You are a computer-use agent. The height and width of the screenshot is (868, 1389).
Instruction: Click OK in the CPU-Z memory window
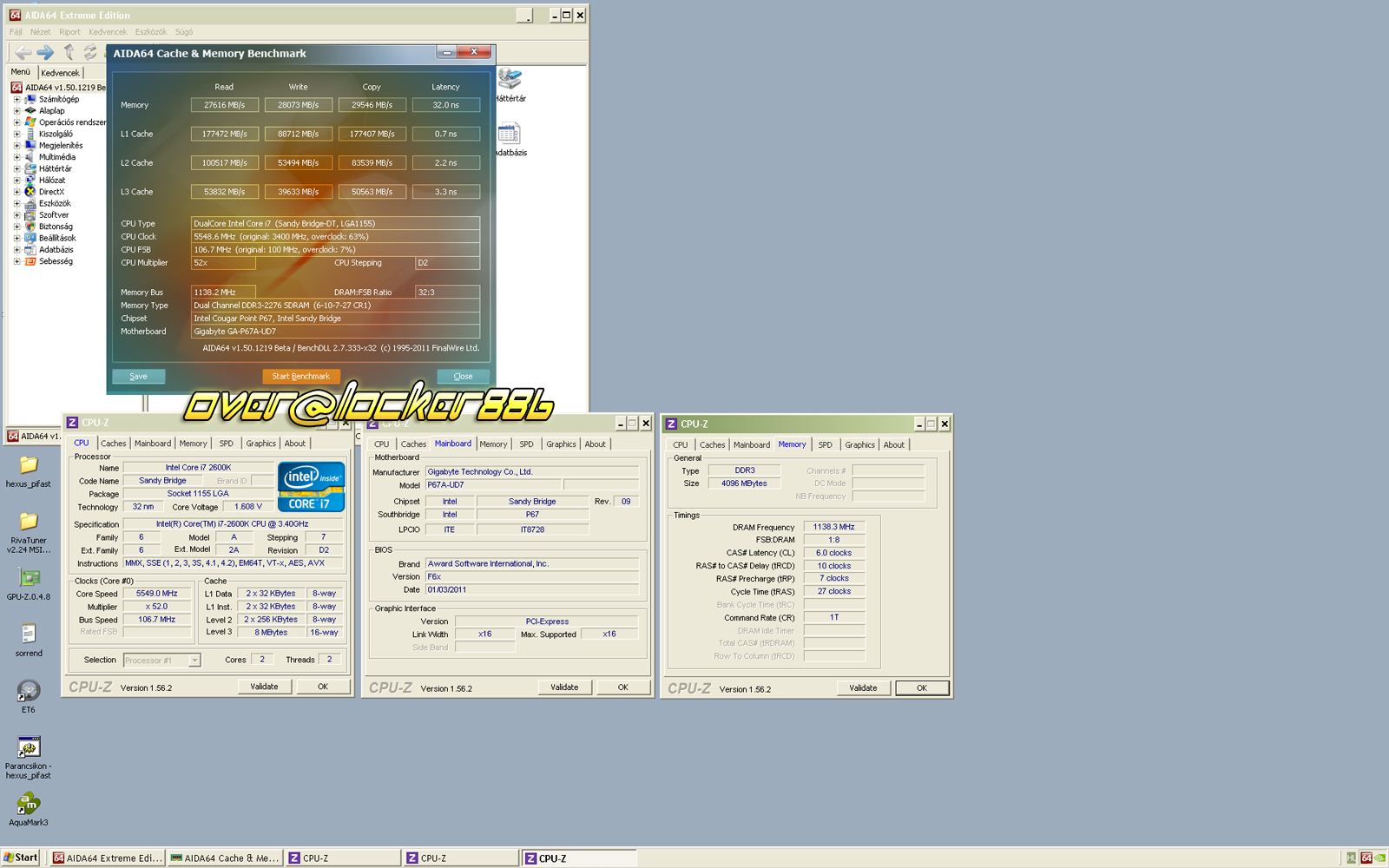pos(922,688)
